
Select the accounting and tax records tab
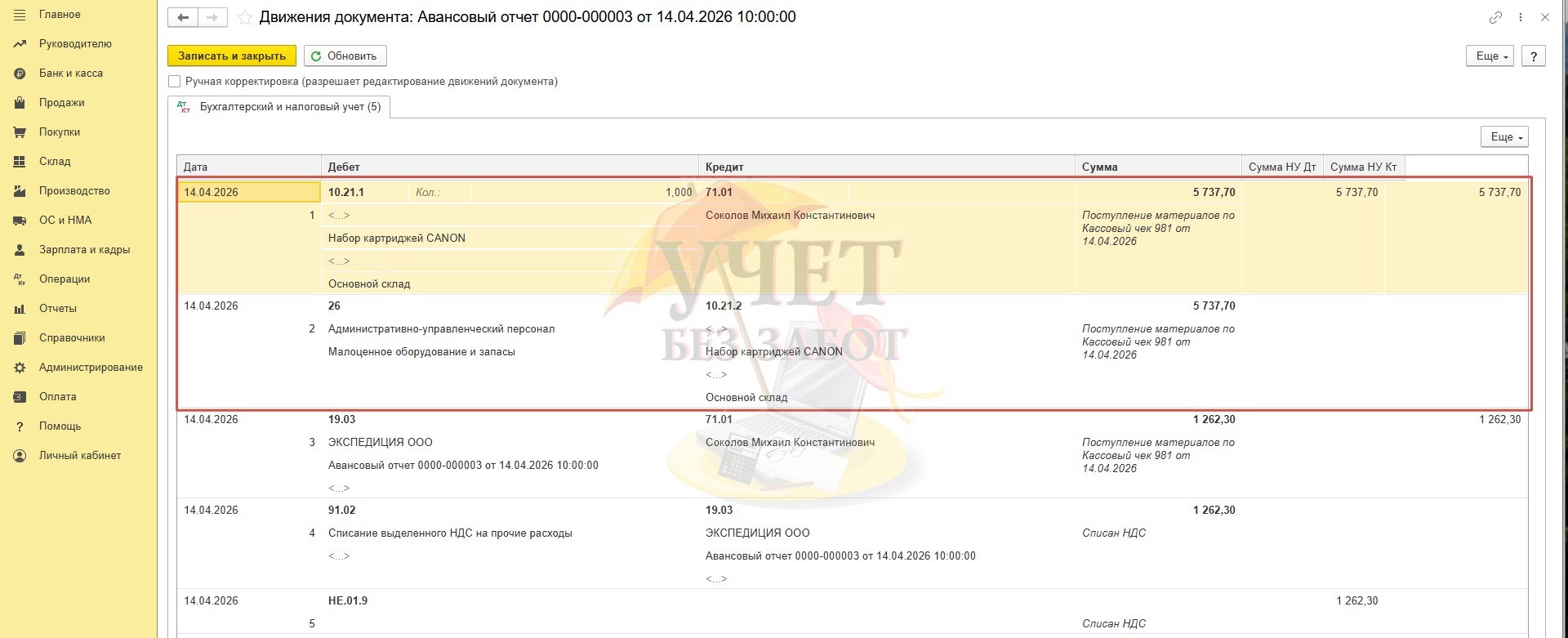[279, 107]
